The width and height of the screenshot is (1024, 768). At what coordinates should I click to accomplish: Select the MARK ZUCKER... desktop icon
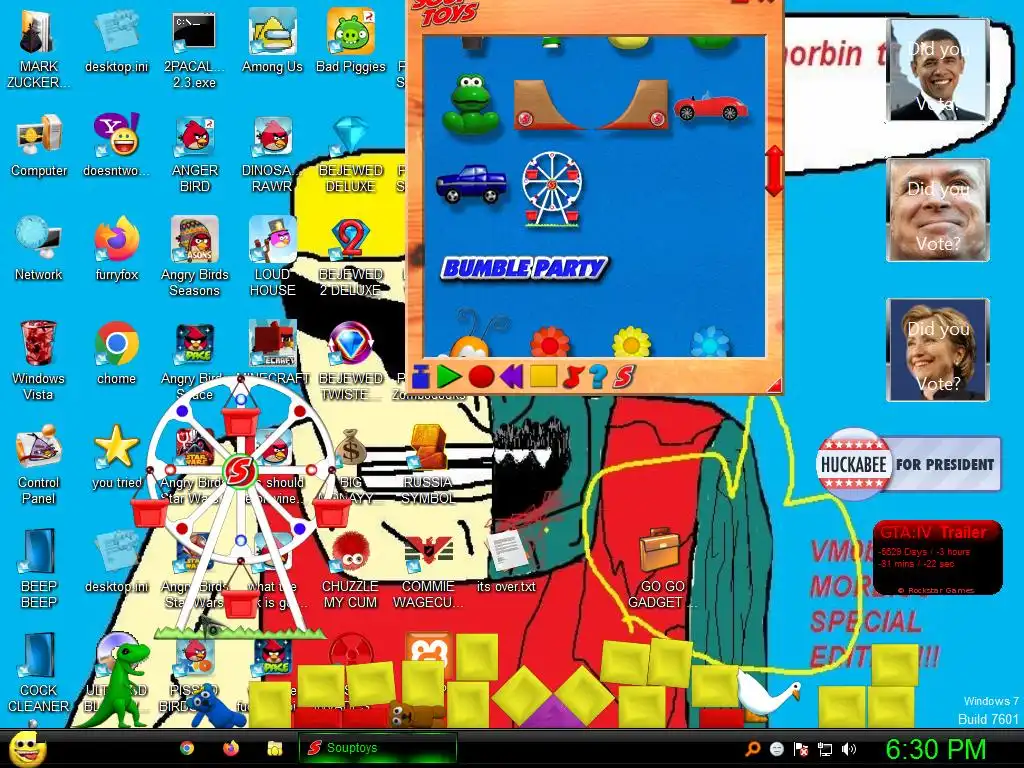coord(38,49)
